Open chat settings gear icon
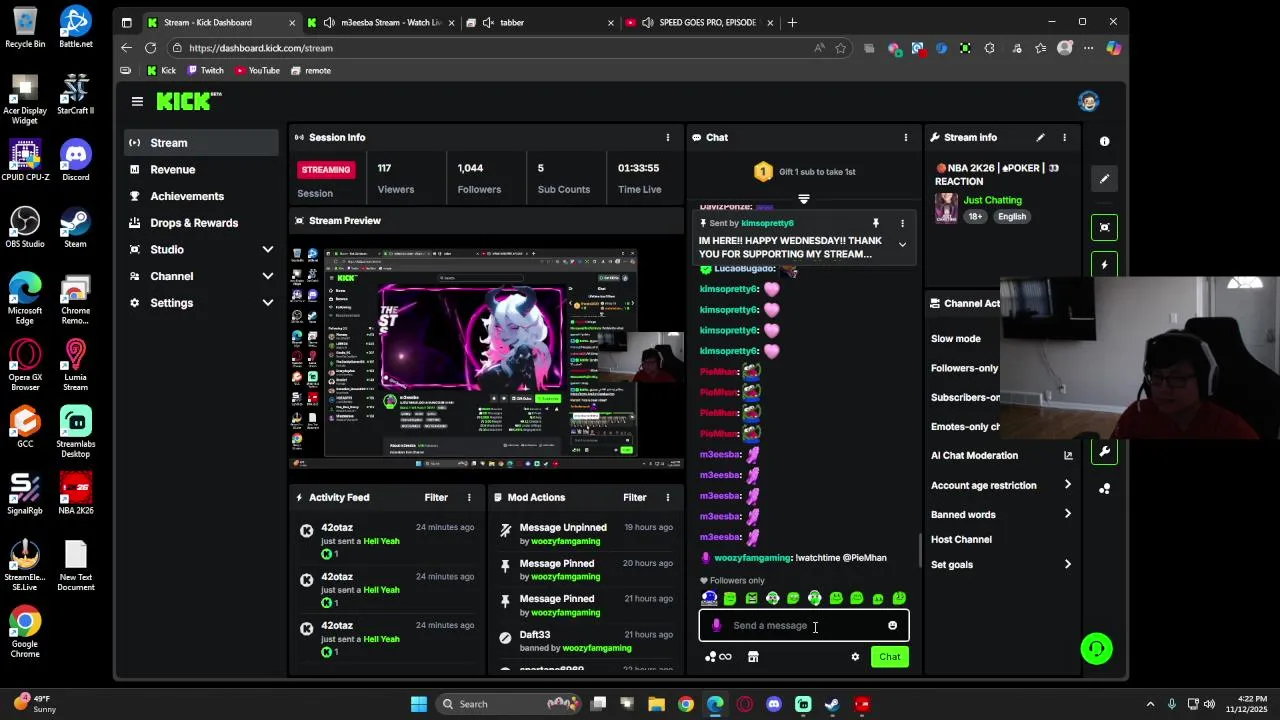The image size is (1280, 720). [855, 657]
